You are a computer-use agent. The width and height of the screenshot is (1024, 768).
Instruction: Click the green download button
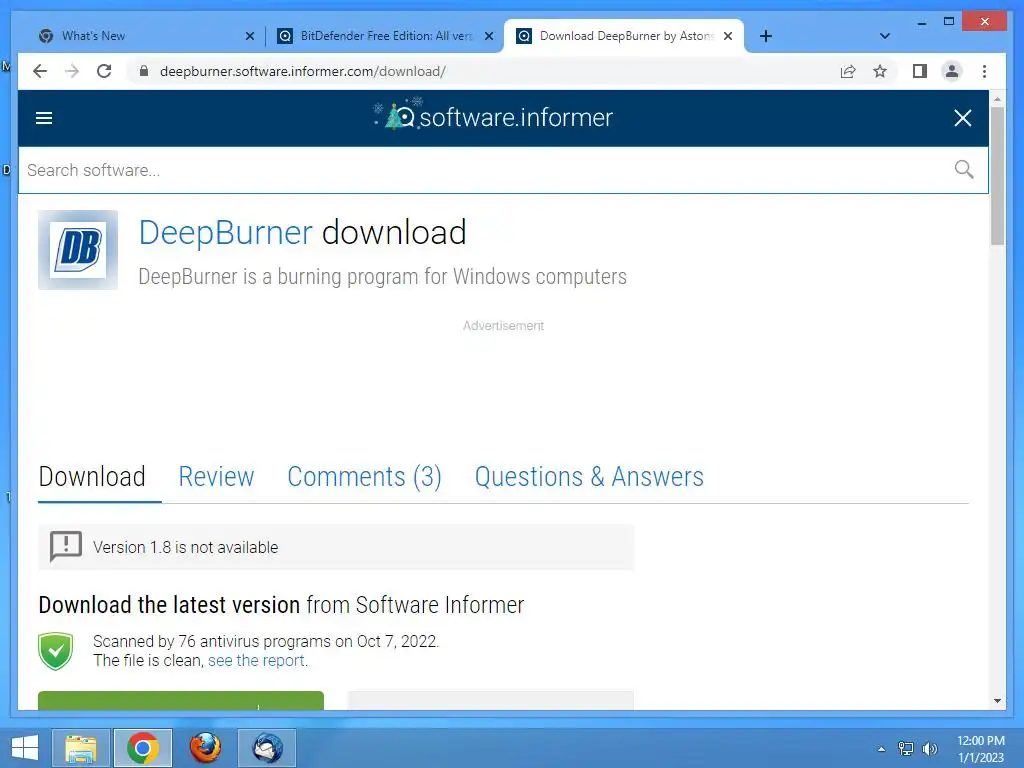click(x=181, y=700)
